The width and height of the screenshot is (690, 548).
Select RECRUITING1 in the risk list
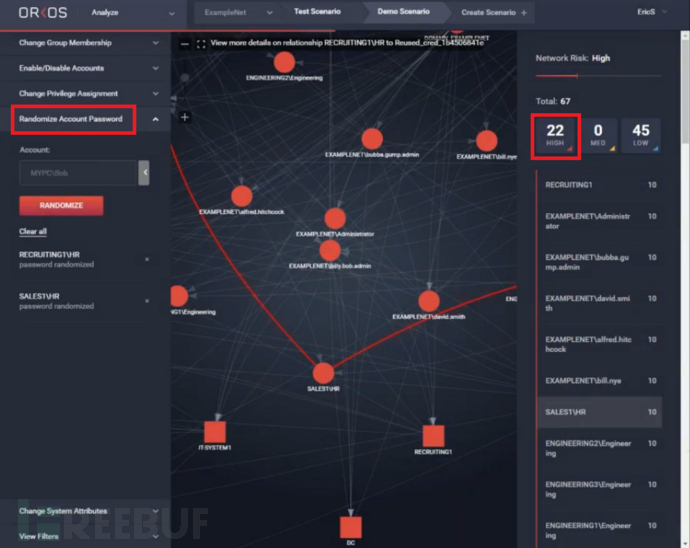(x=600, y=185)
